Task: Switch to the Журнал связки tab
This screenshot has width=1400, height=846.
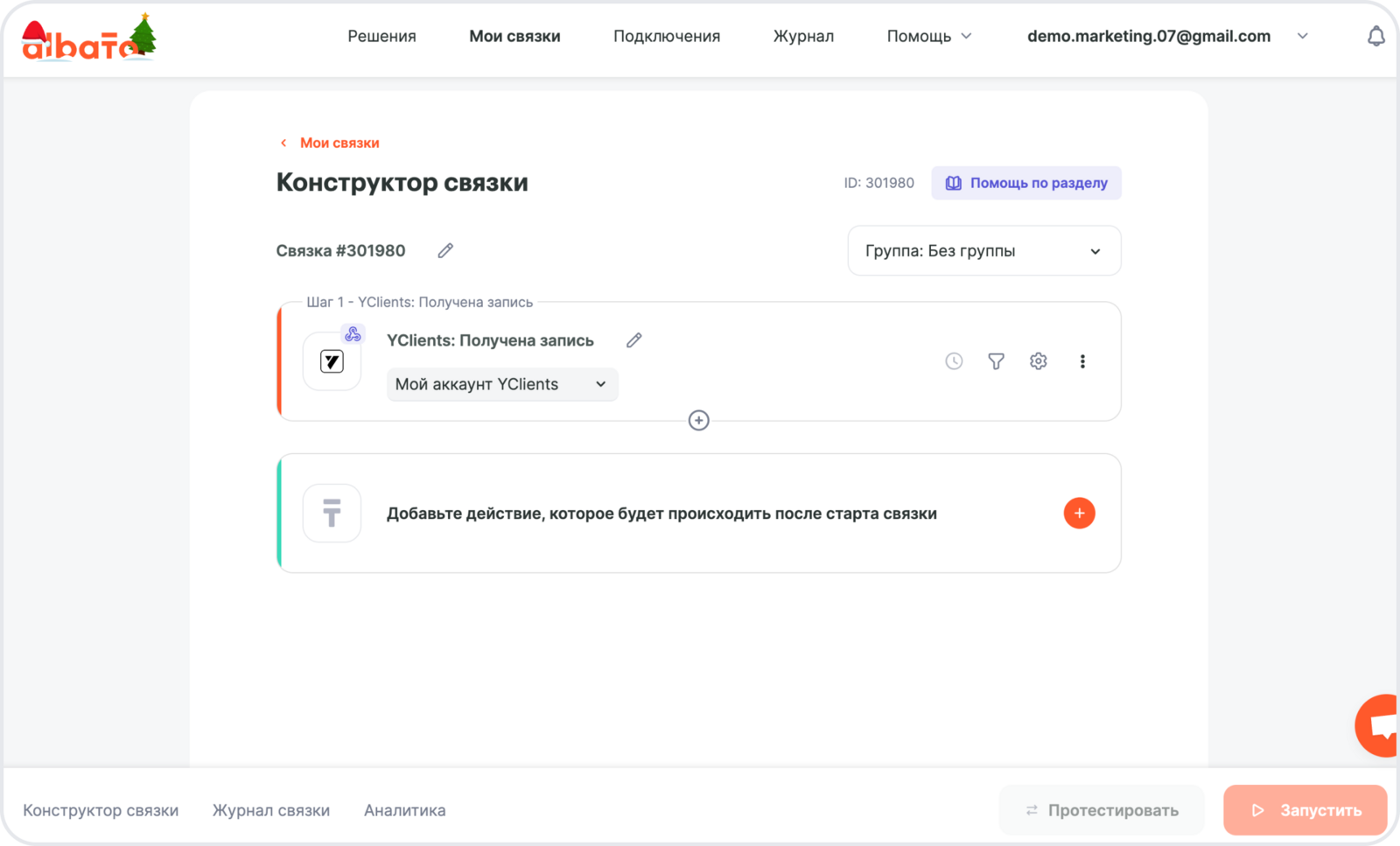Action: (271, 811)
